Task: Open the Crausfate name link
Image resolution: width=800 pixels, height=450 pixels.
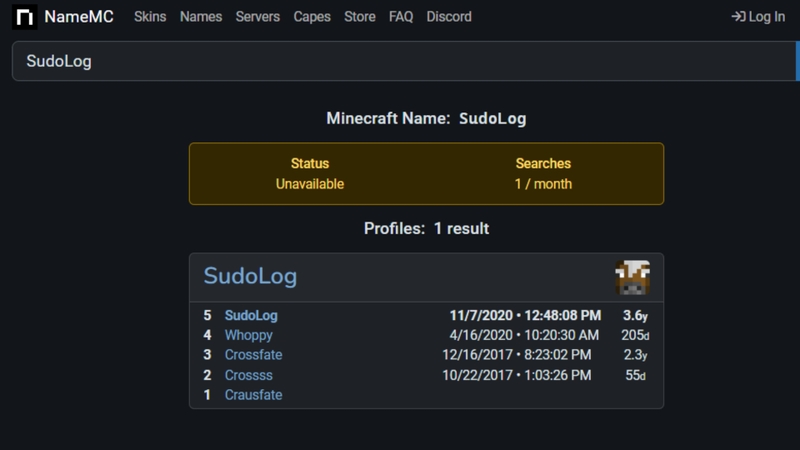Action: [254, 395]
